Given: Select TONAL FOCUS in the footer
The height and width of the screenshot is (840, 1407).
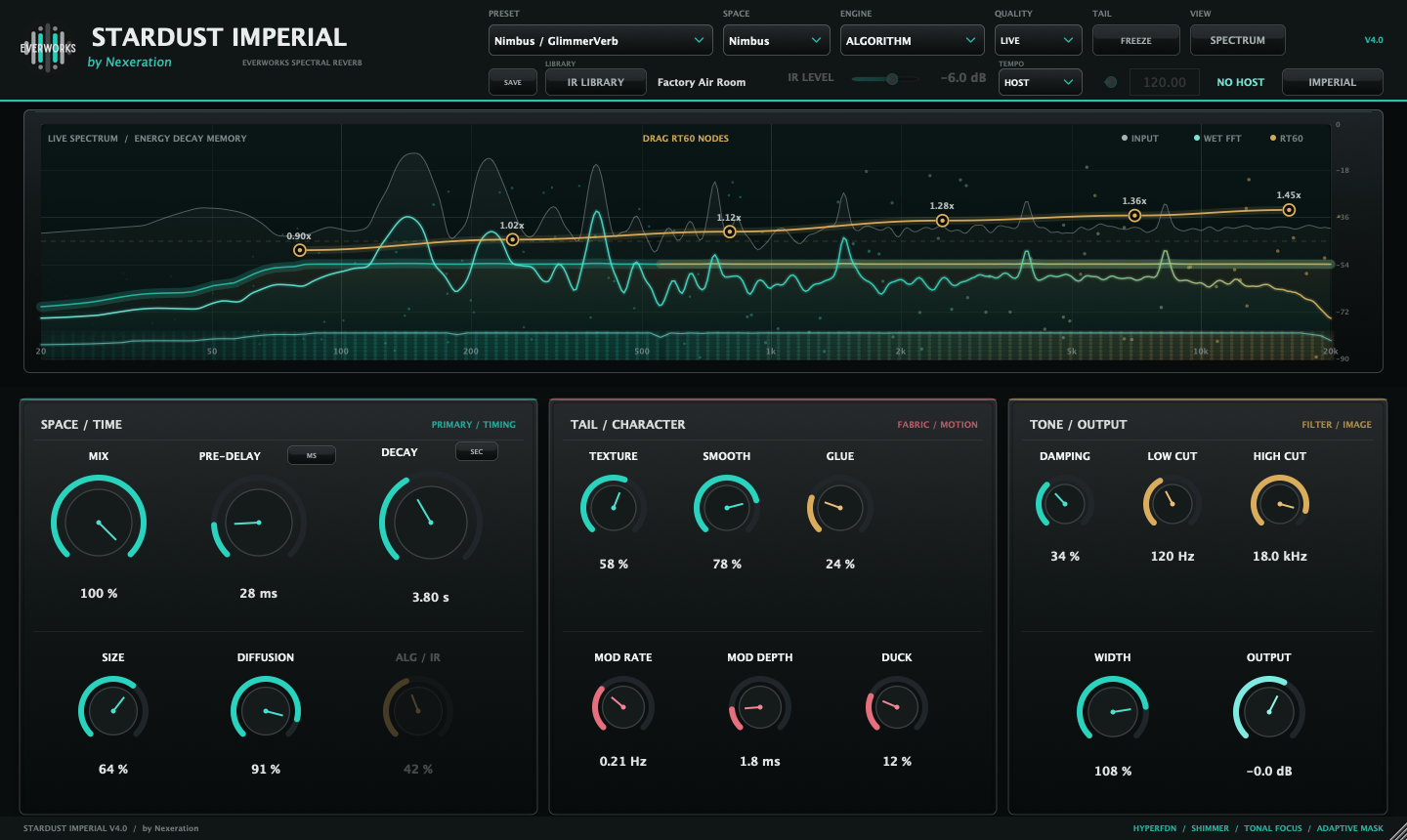Looking at the screenshot, I should click(x=1273, y=828).
